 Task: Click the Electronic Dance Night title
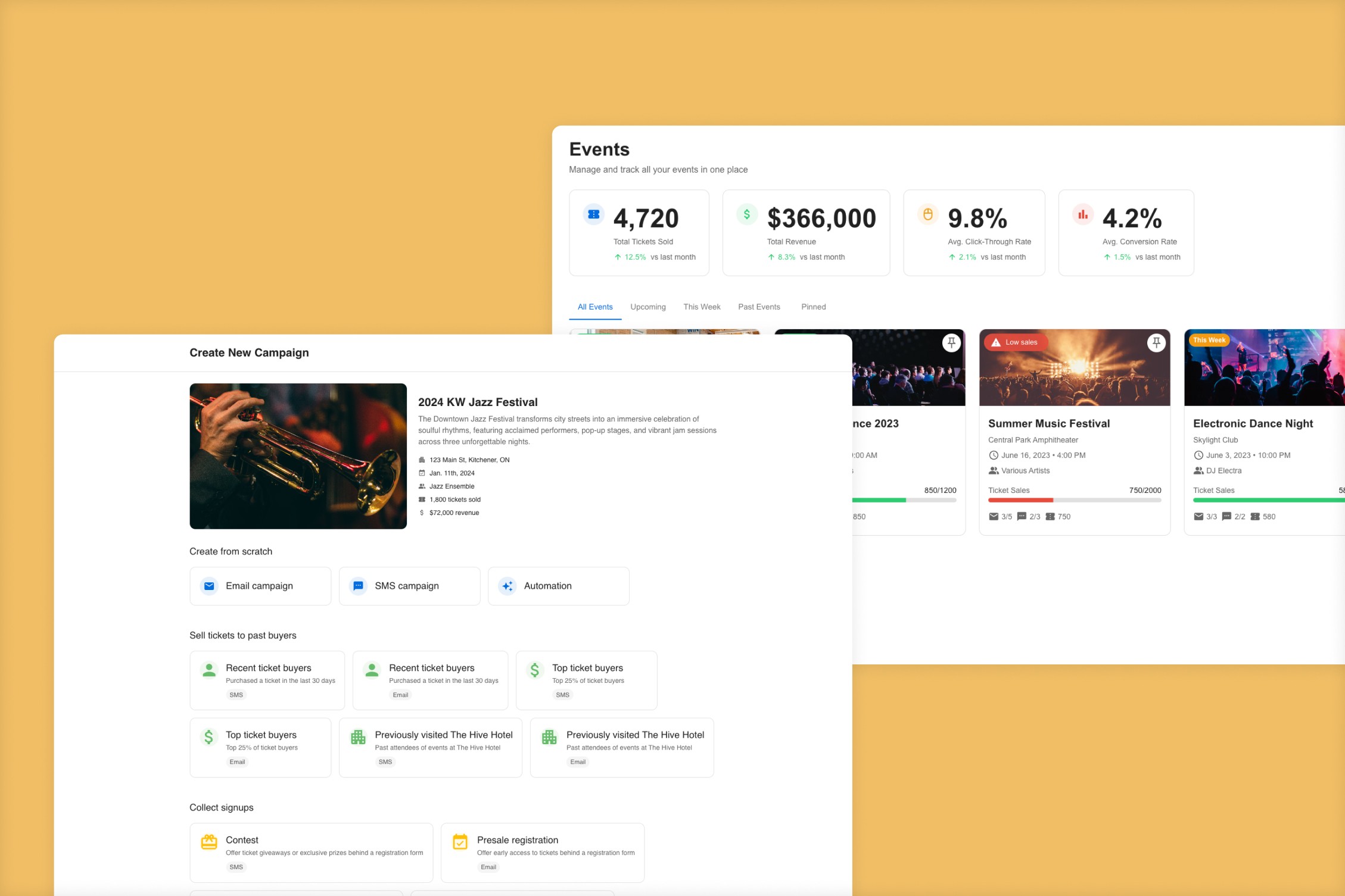pos(1253,424)
